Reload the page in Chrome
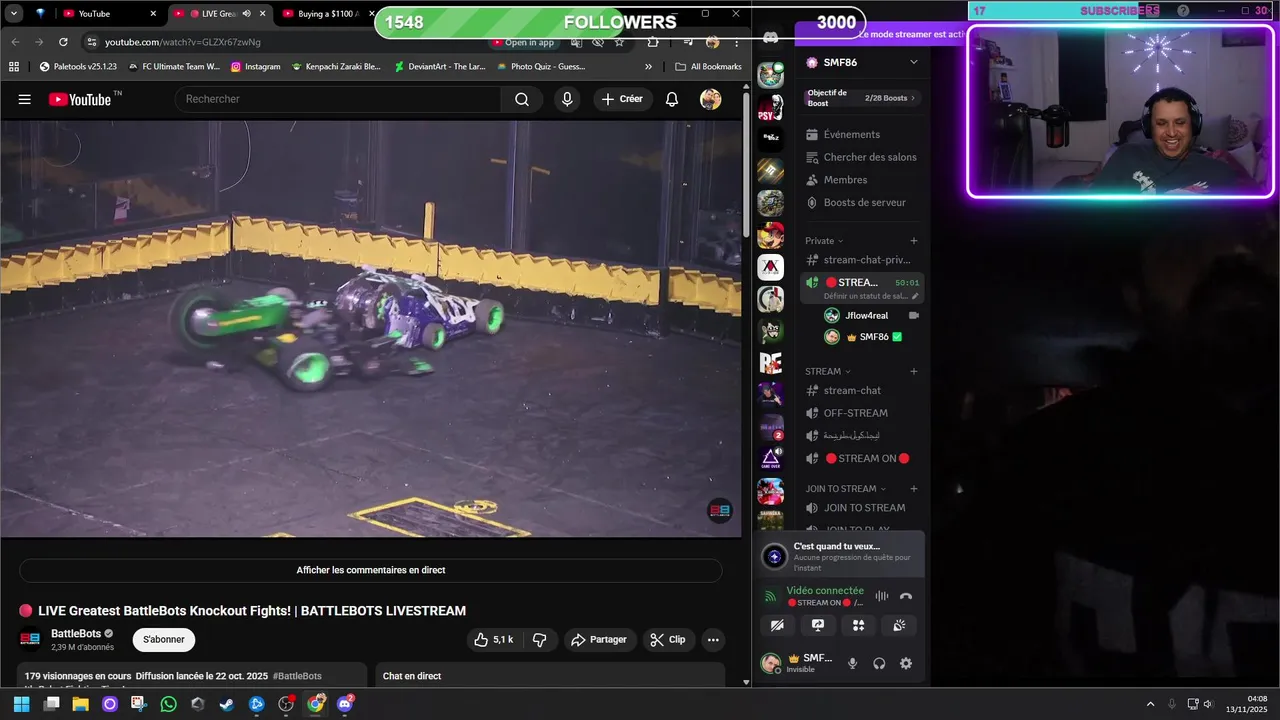This screenshot has height=720, width=1280. [63, 42]
